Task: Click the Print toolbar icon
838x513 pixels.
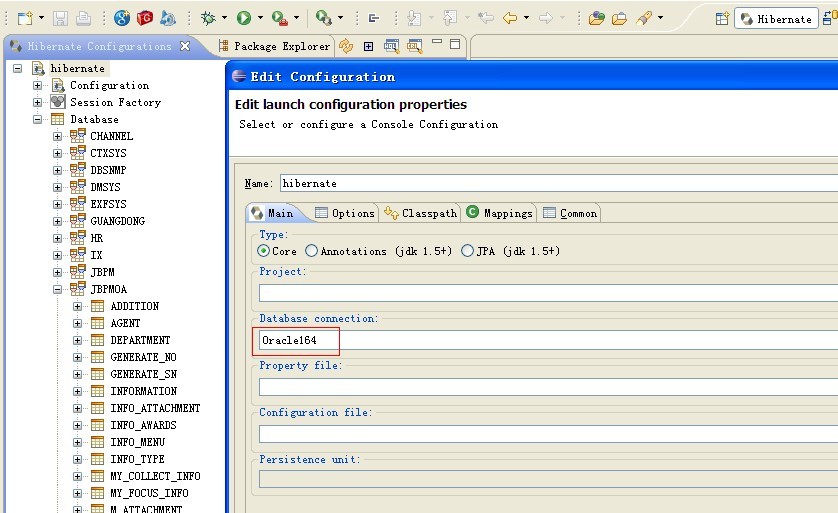Action: (83, 19)
